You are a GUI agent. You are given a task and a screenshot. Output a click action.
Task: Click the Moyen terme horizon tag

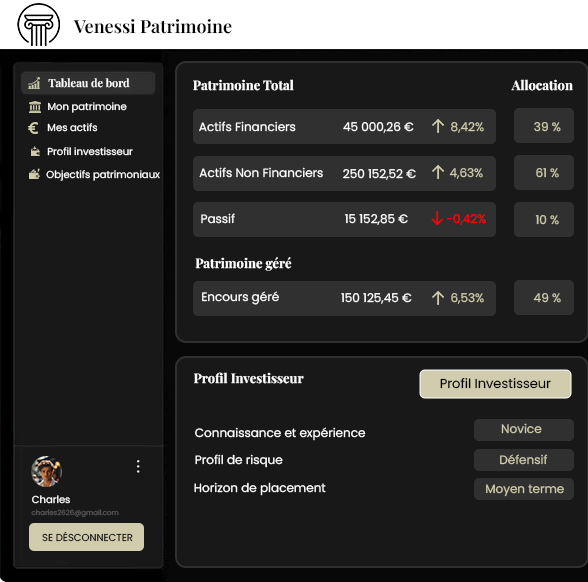coord(524,489)
